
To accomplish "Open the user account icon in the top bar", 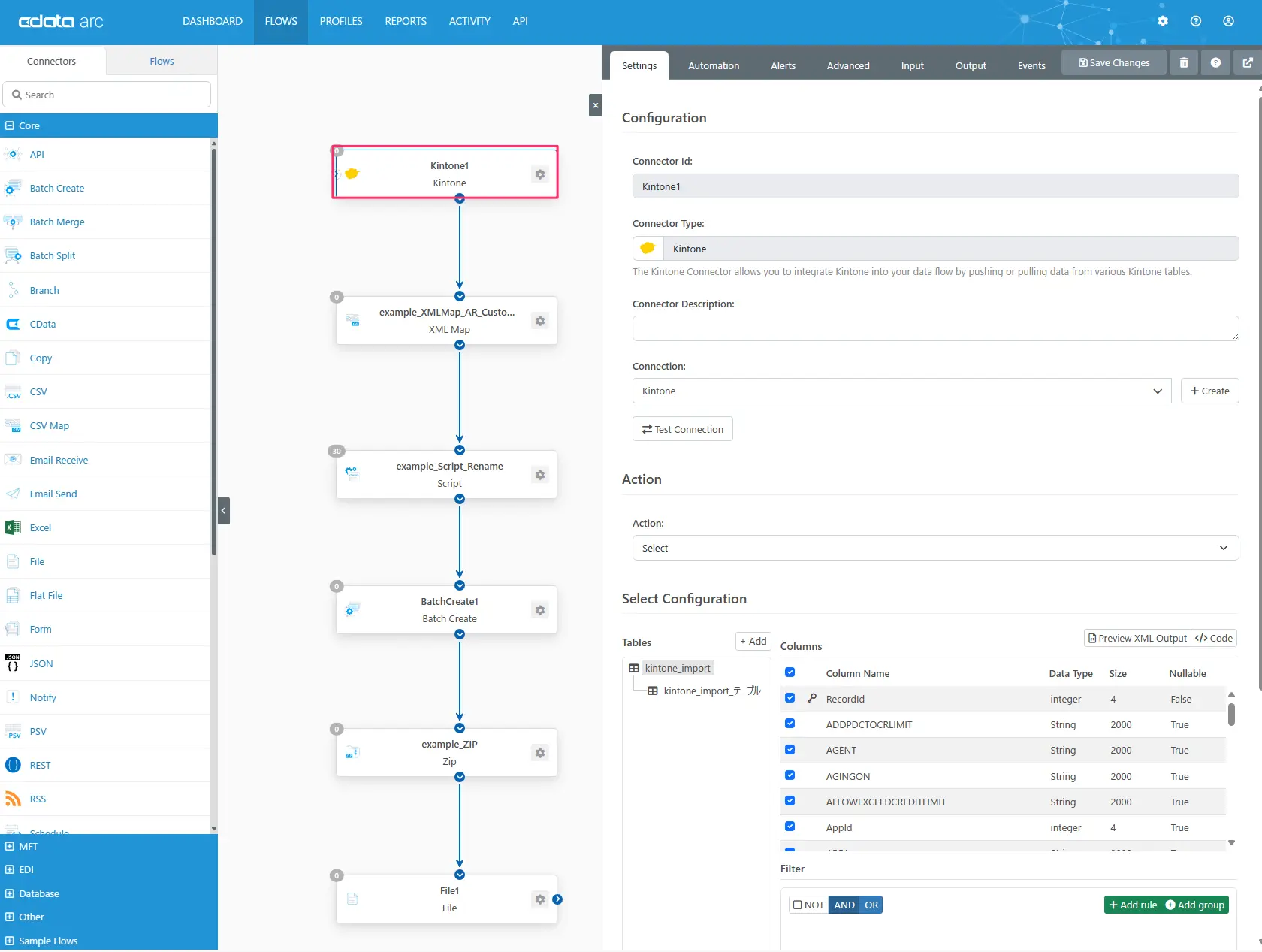I will (x=1228, y=21).
